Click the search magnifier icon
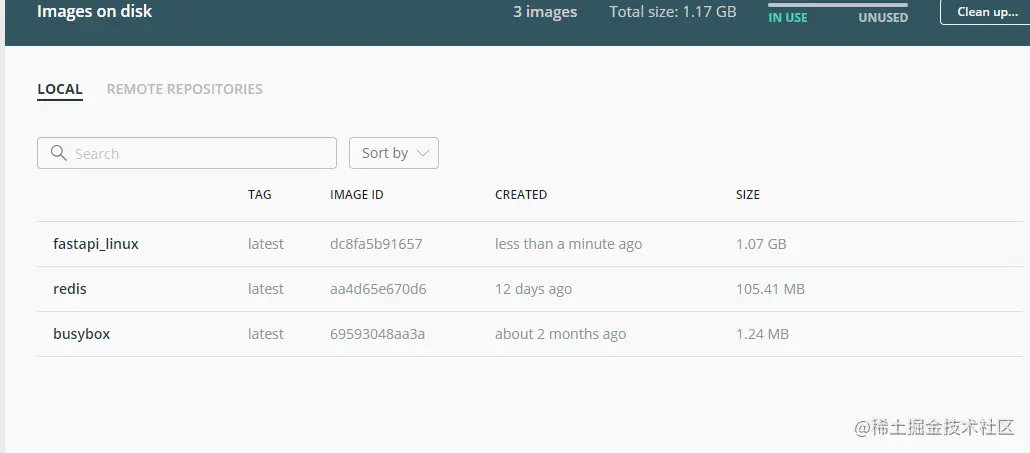The height and width of the screenshot is (453, 1030). point(58,153)
